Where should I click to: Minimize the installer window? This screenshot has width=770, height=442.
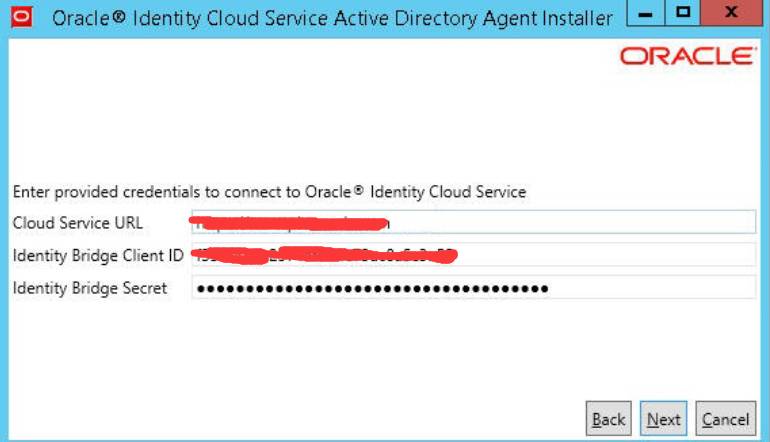(647, 16)
